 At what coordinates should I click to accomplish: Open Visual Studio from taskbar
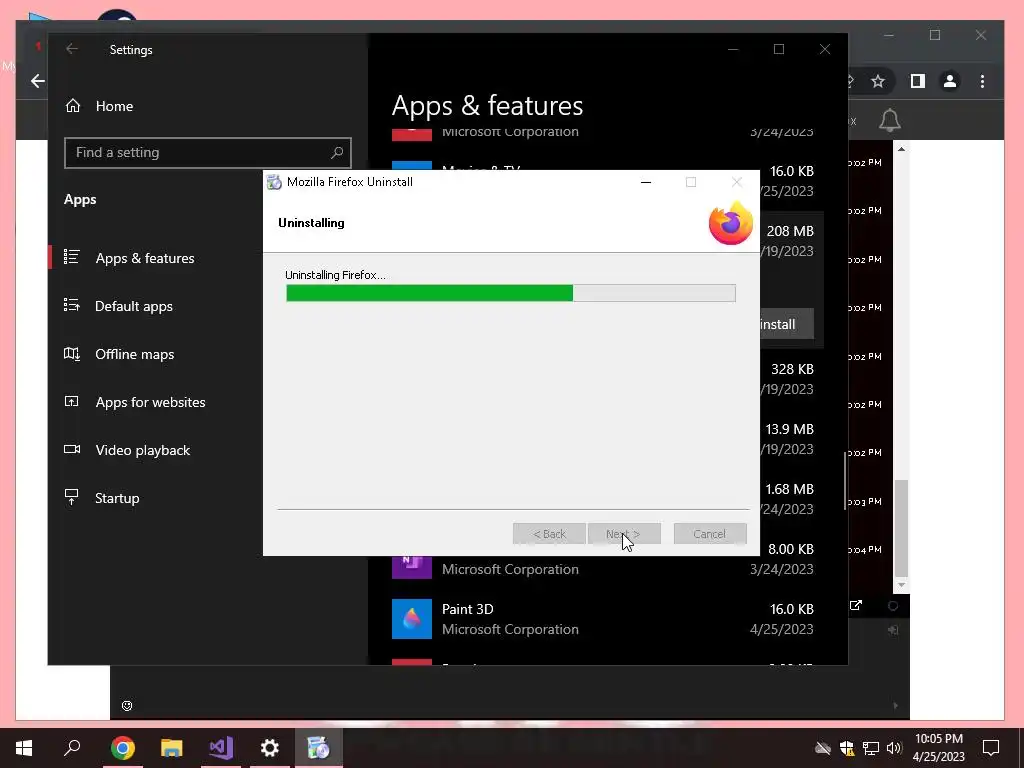tap(221, 748)
